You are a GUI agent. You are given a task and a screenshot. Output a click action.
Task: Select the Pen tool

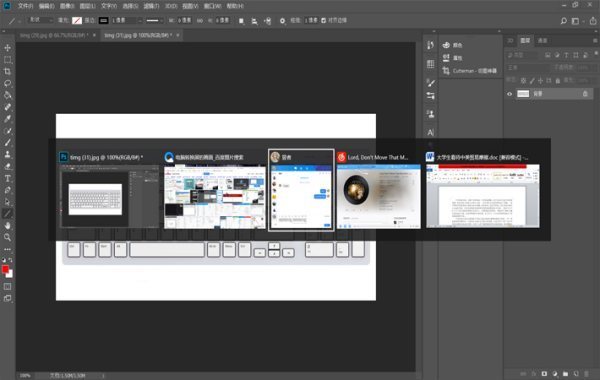point(7,190)
